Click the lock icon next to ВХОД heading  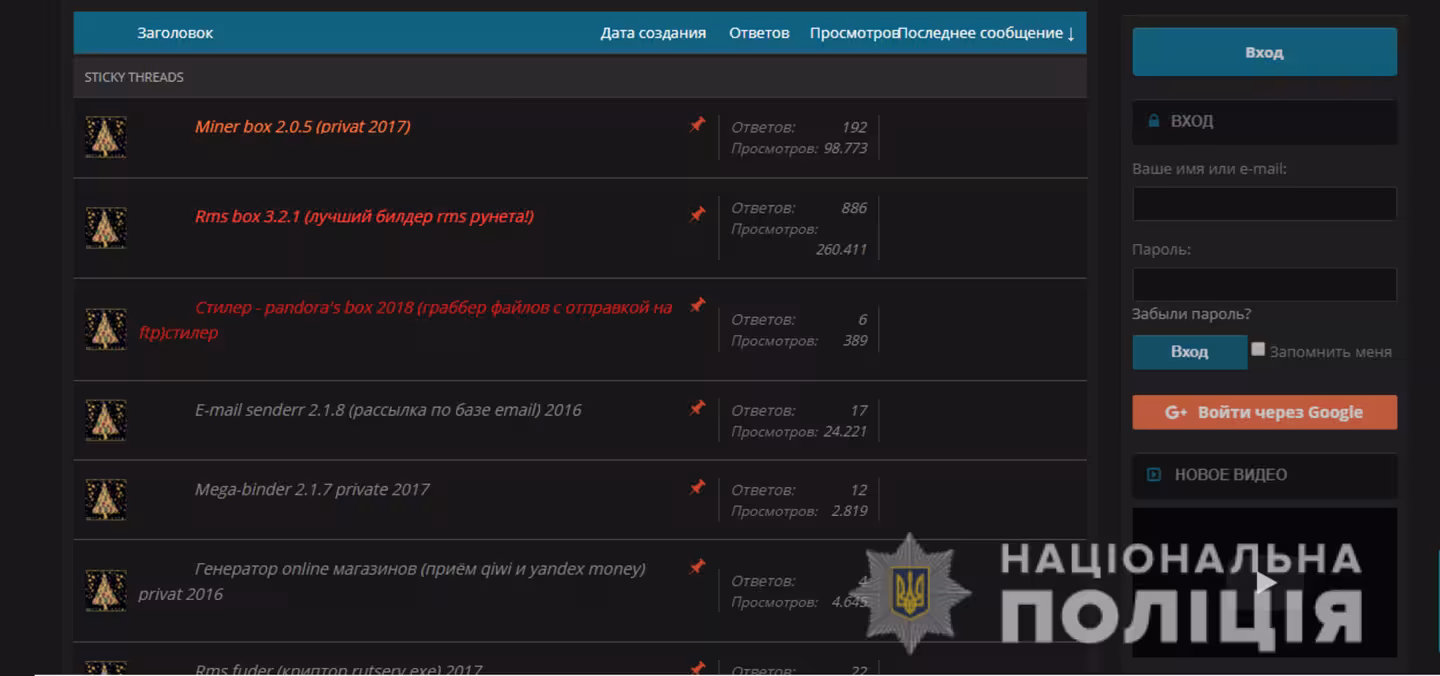pos(1153,121)
